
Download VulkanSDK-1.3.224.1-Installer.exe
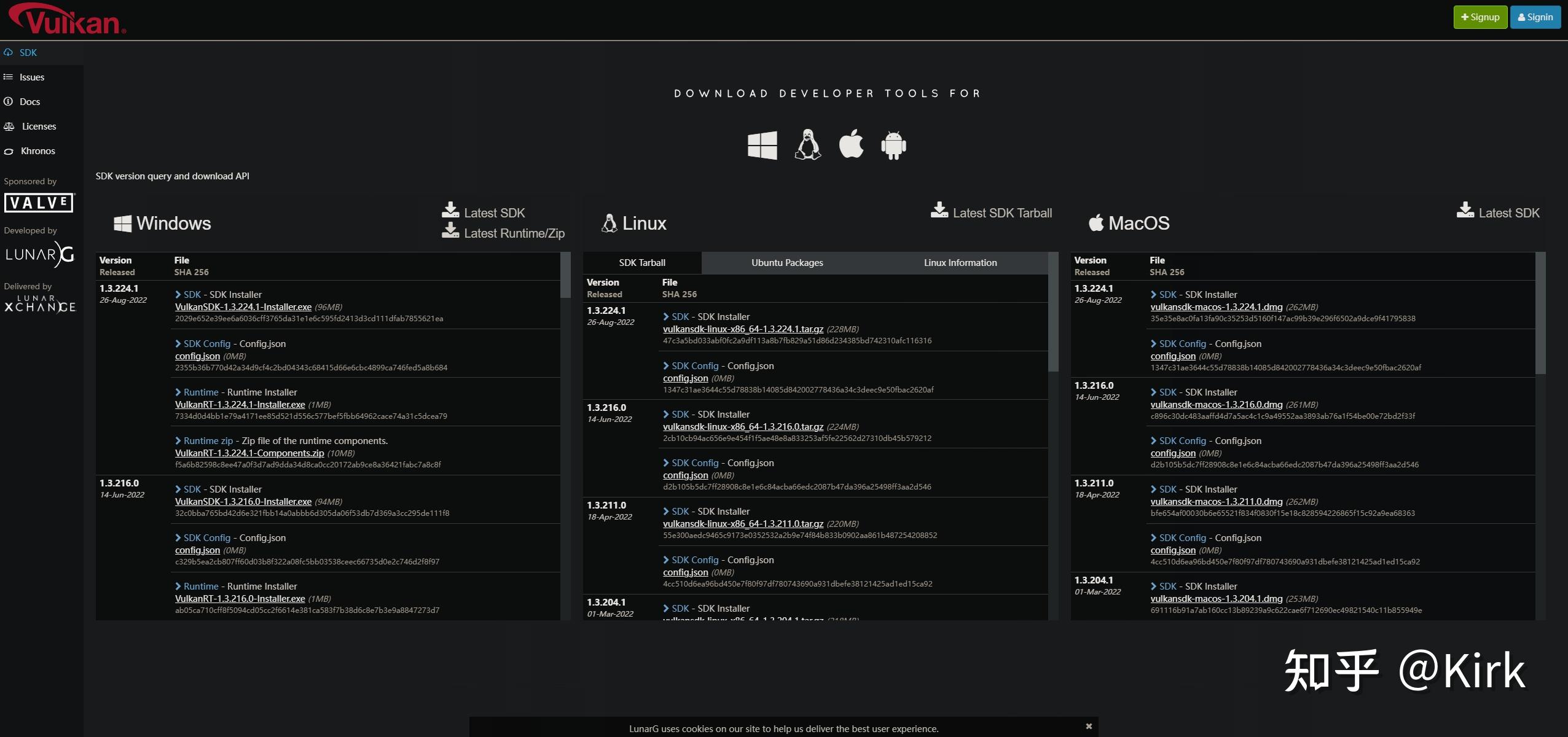click(243, 307)
